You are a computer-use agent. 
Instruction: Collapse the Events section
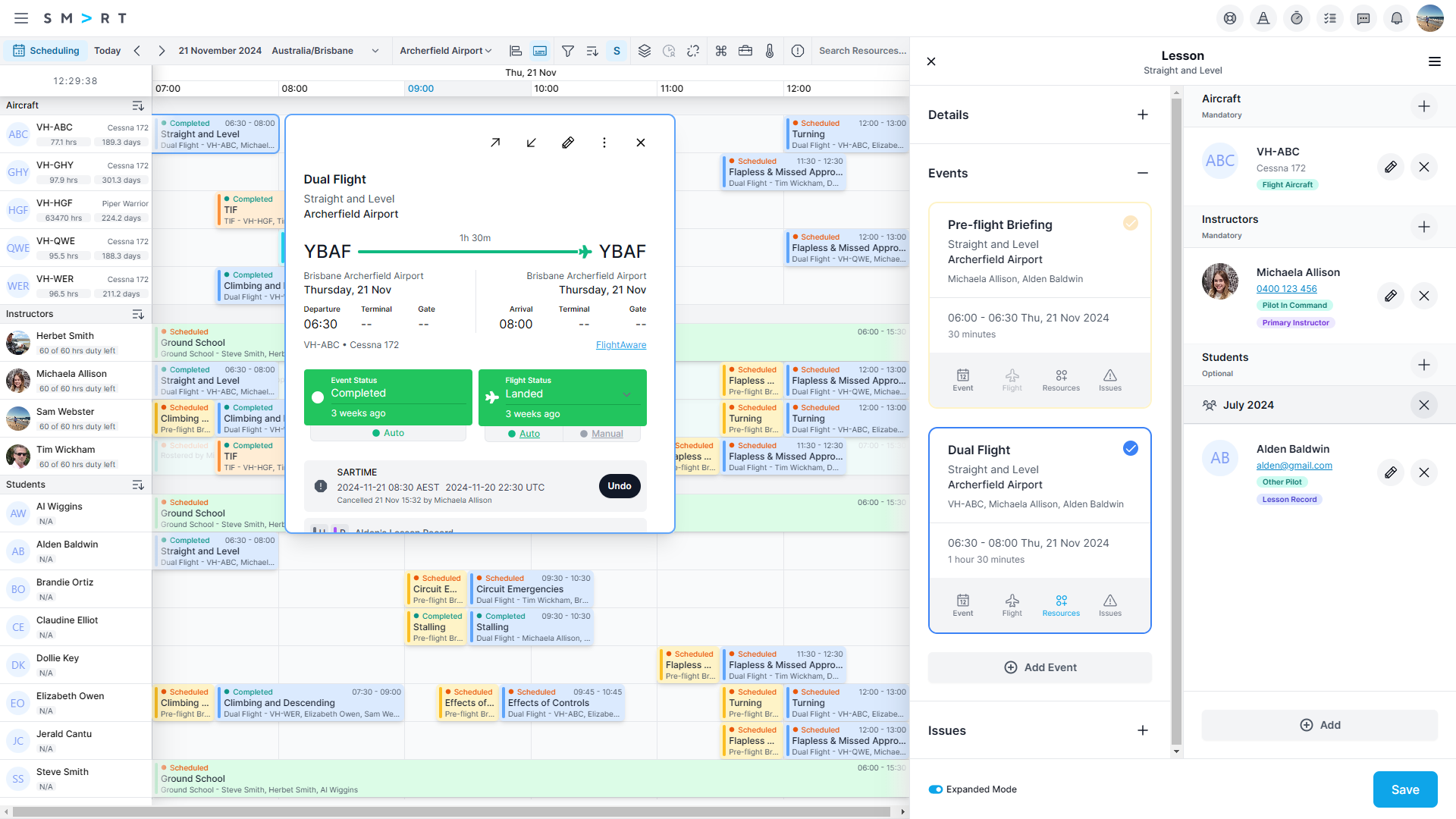[x=1142, y=173]
